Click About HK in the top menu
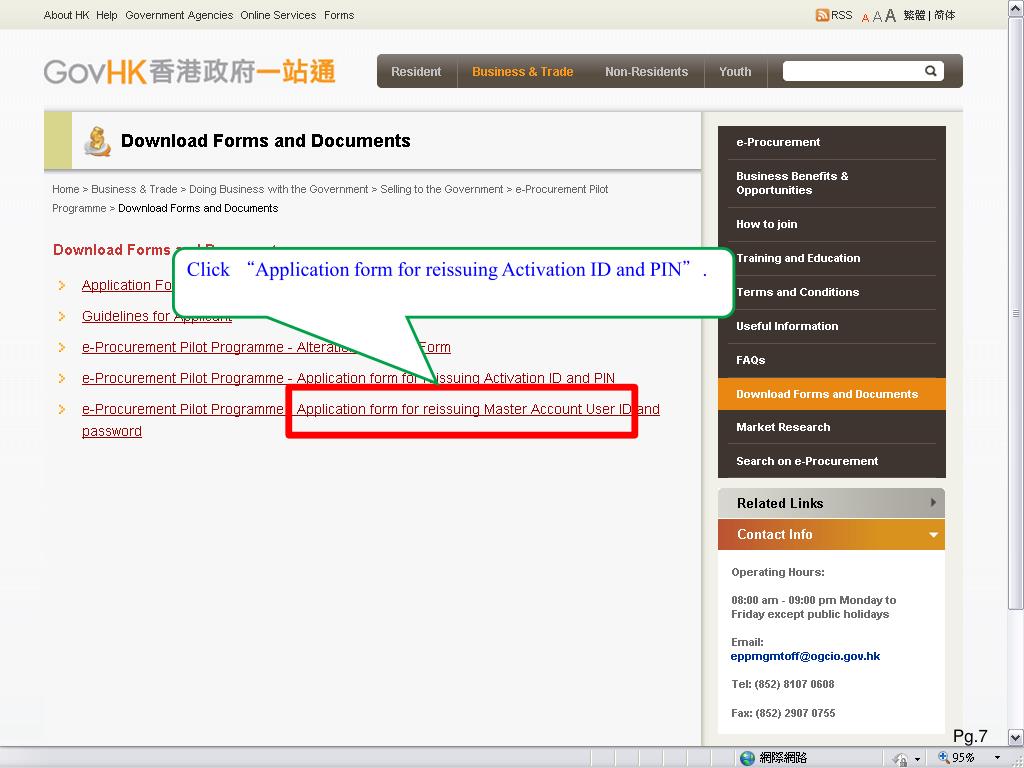The height and width of the screenshot is (768, 1024). pos(67,15)
